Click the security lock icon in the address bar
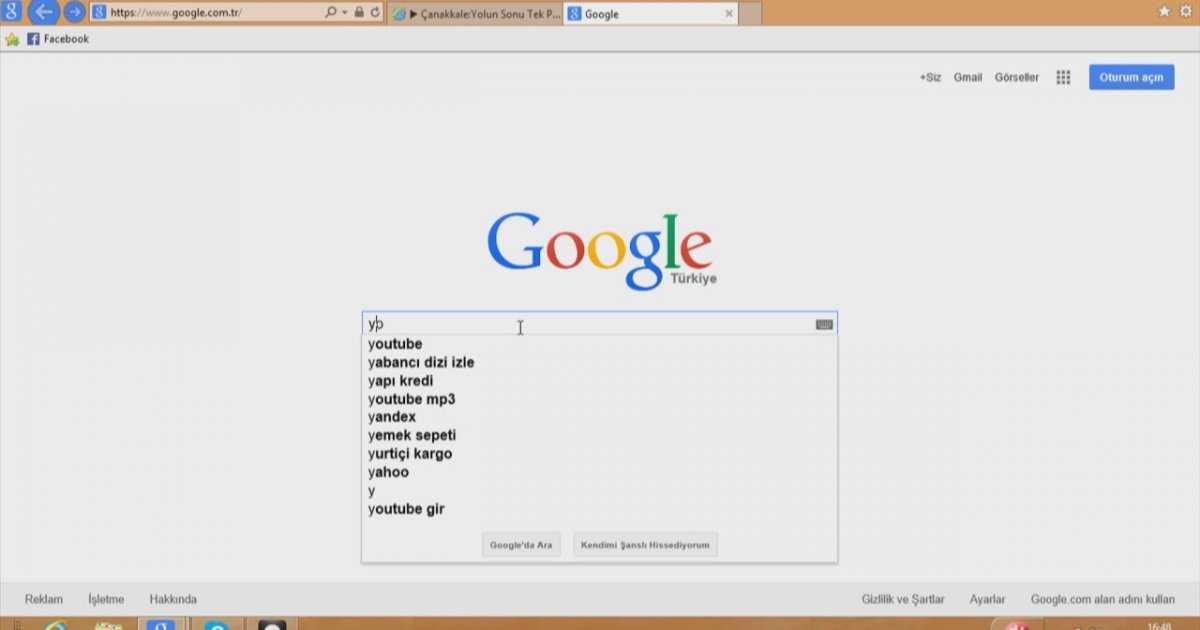The width and height of the screenshot is (1200, 630). click(x=359, y=13)
